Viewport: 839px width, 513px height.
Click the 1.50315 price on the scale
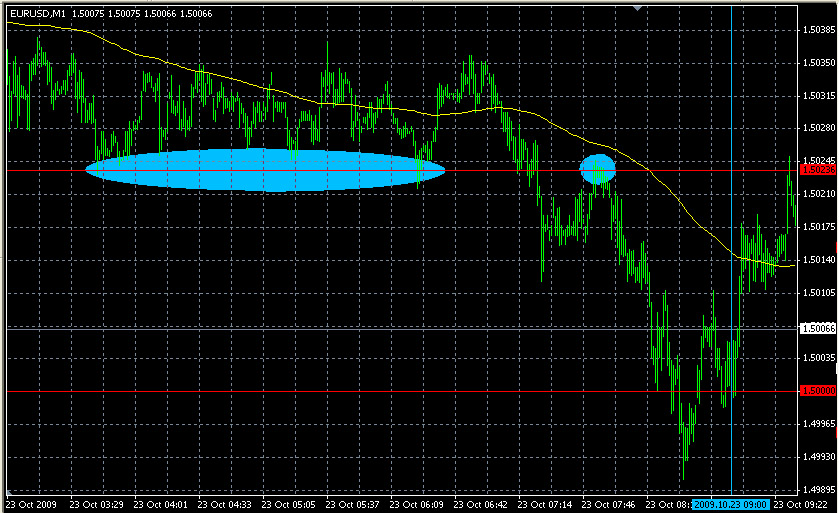[818, 96]
